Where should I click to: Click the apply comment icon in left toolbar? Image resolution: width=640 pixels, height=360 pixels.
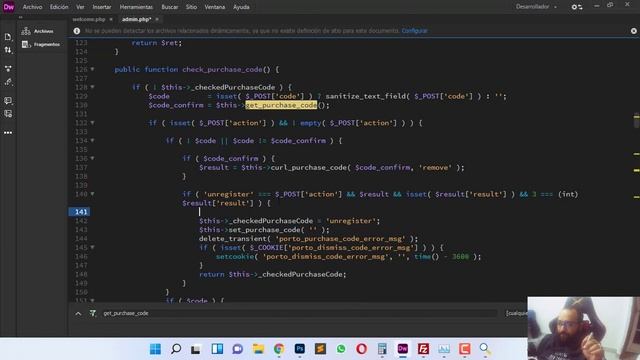click(8, 100)
